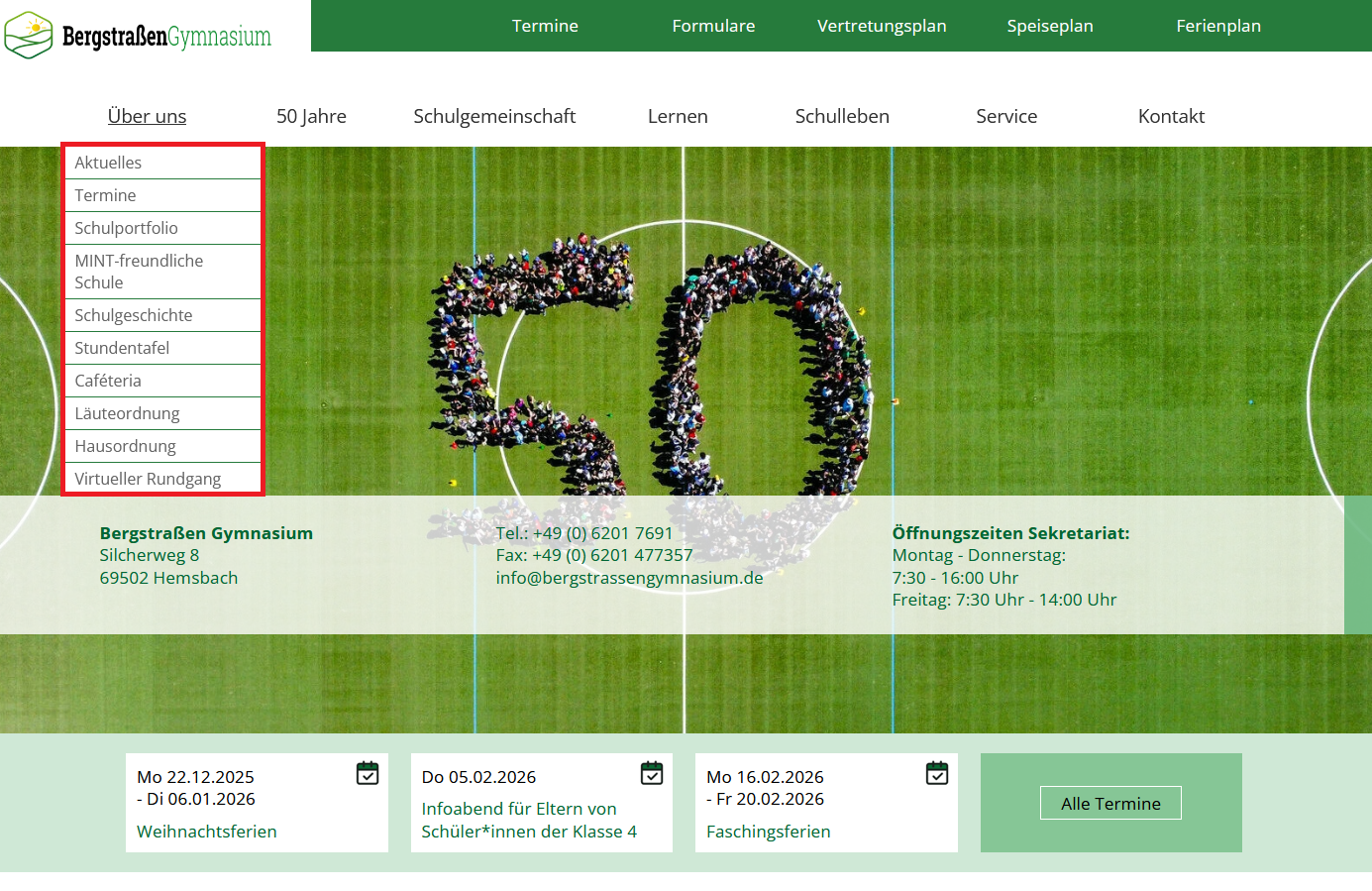Image resolution: width=1372 pixels, height=891 pixels.
Task: Expand the 50 Jahre menu
Action: click(311, 116)
